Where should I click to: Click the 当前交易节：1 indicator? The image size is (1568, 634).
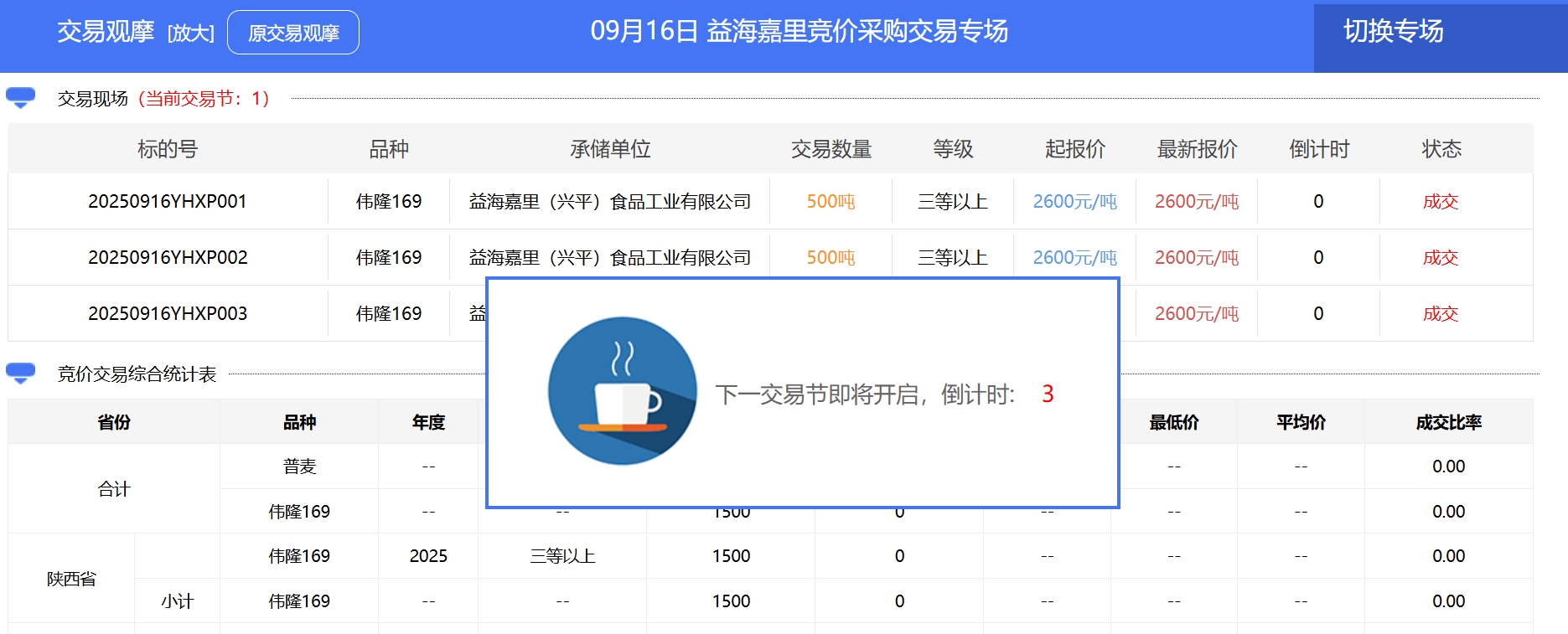(x=204, y=99)
